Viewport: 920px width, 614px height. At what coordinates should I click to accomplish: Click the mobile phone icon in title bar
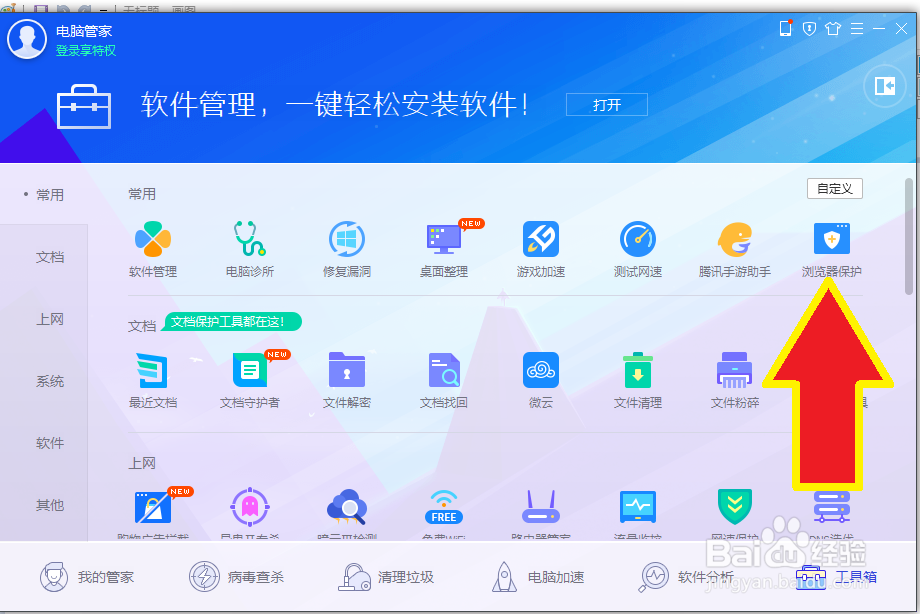(785, 28)
